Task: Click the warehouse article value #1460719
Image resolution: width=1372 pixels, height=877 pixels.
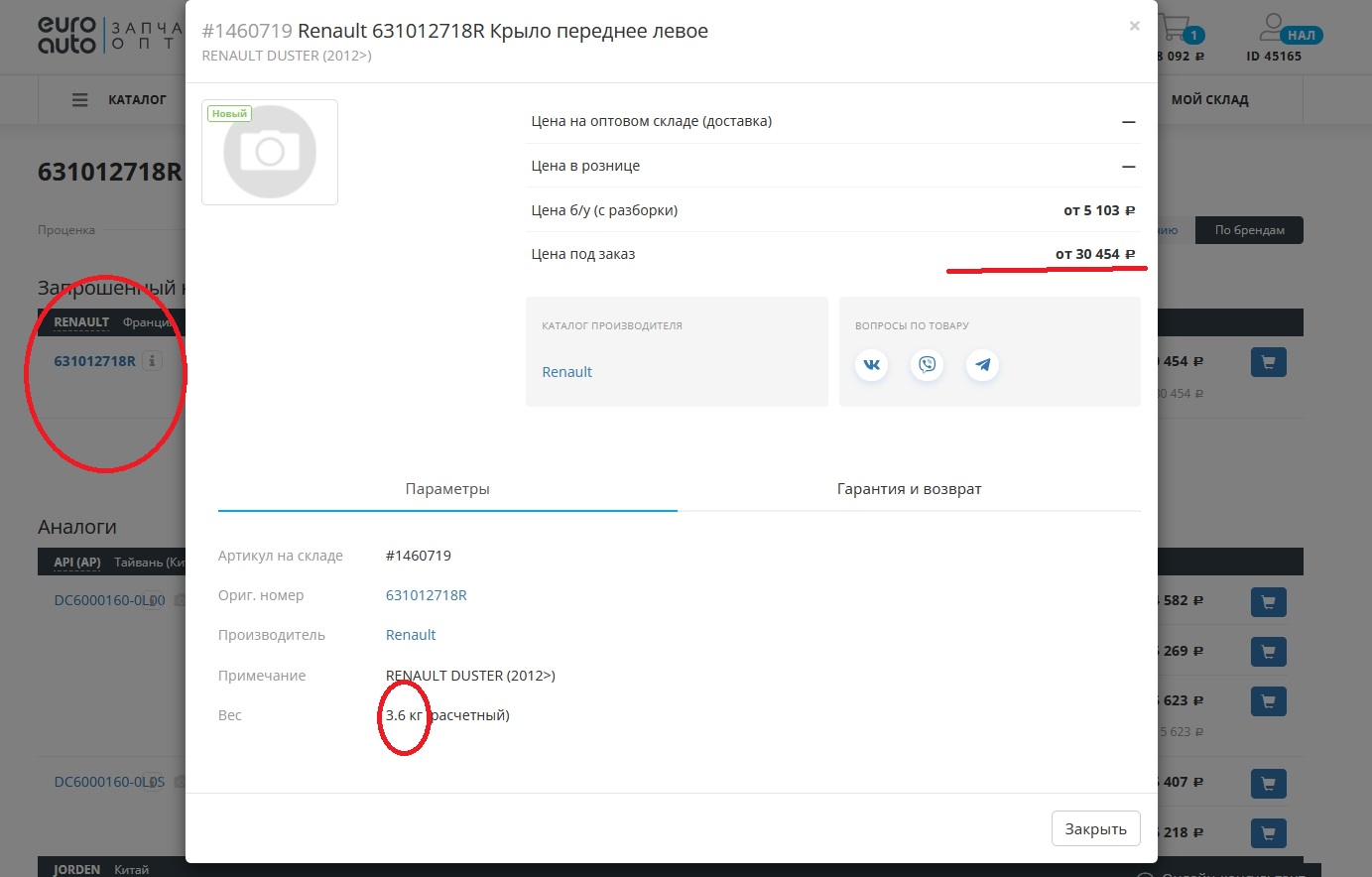Action: click(419, 556)
